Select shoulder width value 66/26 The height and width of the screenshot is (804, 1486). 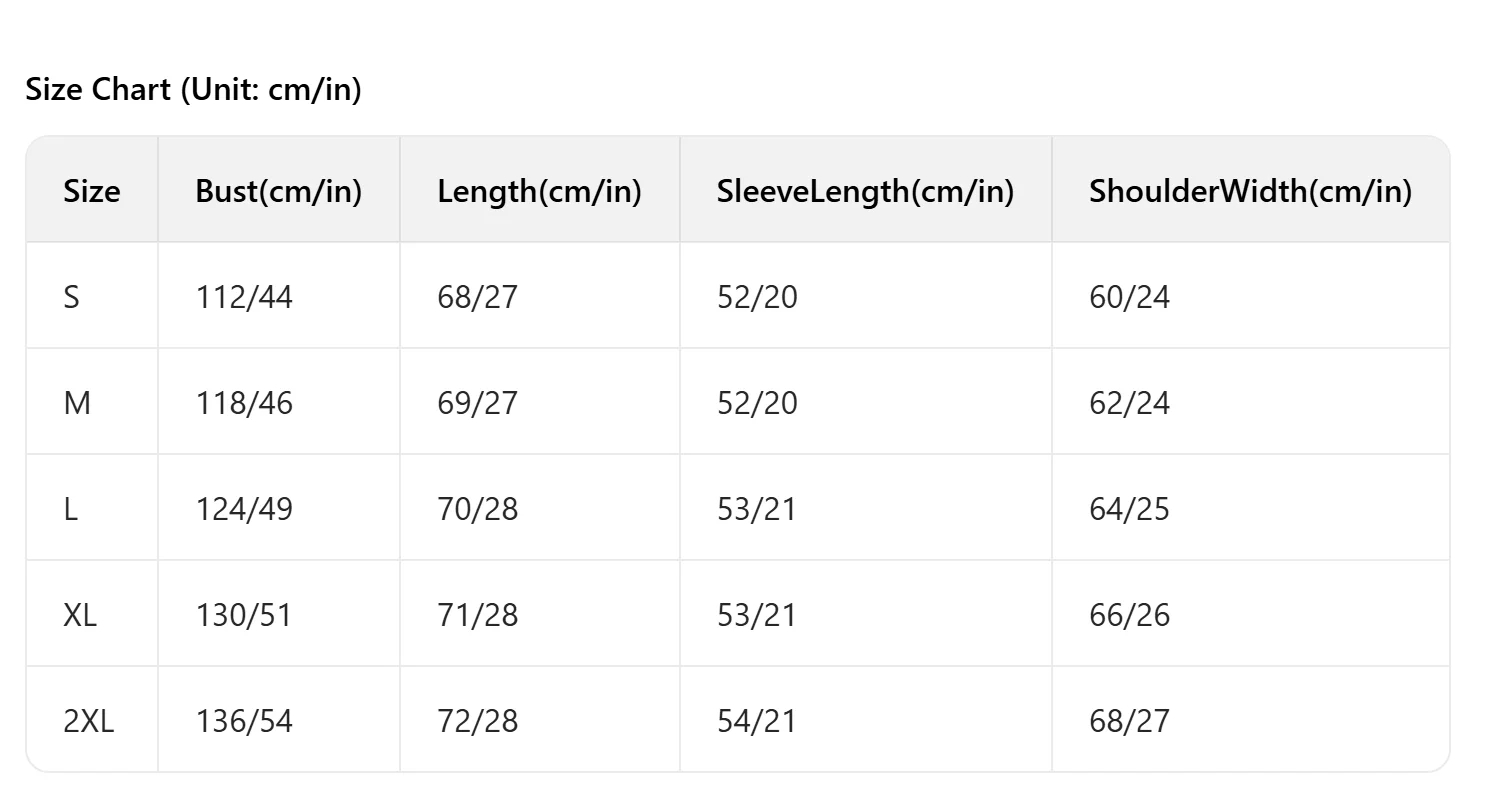1129,615
